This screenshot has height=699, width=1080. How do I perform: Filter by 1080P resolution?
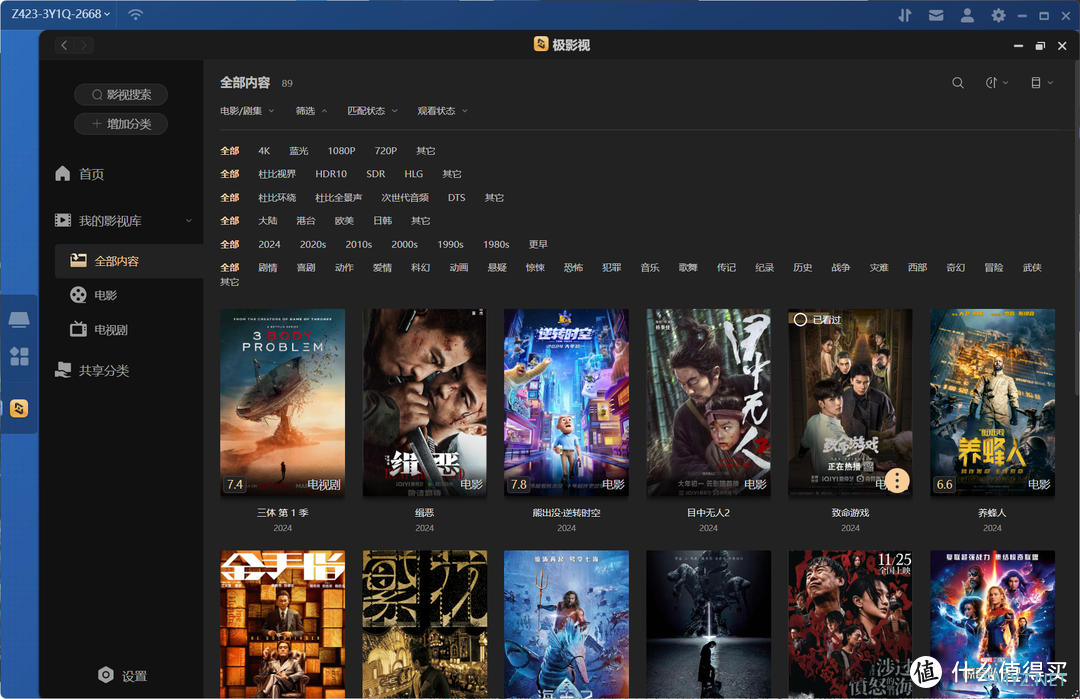342,151
